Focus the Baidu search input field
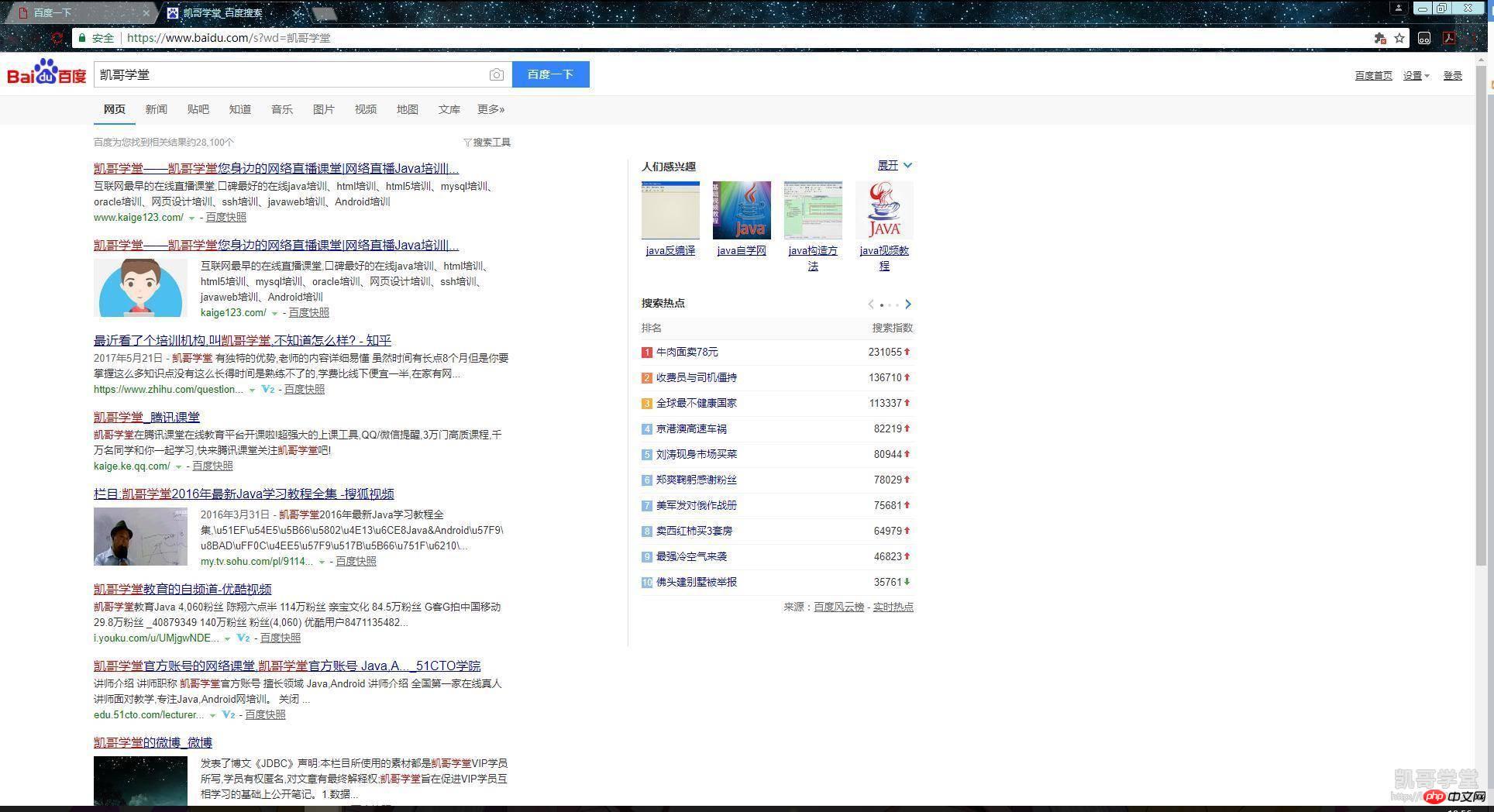The width and height of the screenshot is (1494, 812). point(291,74)
